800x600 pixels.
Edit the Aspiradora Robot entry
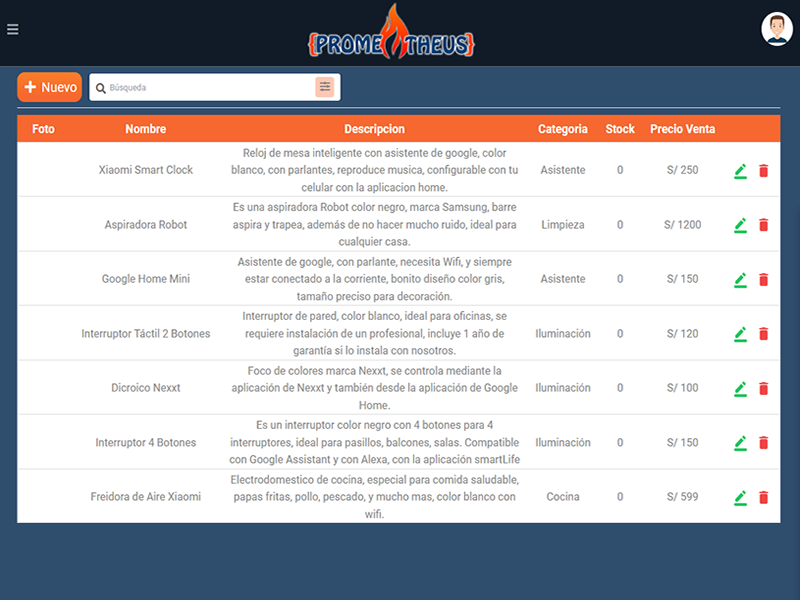coord(740,225)
